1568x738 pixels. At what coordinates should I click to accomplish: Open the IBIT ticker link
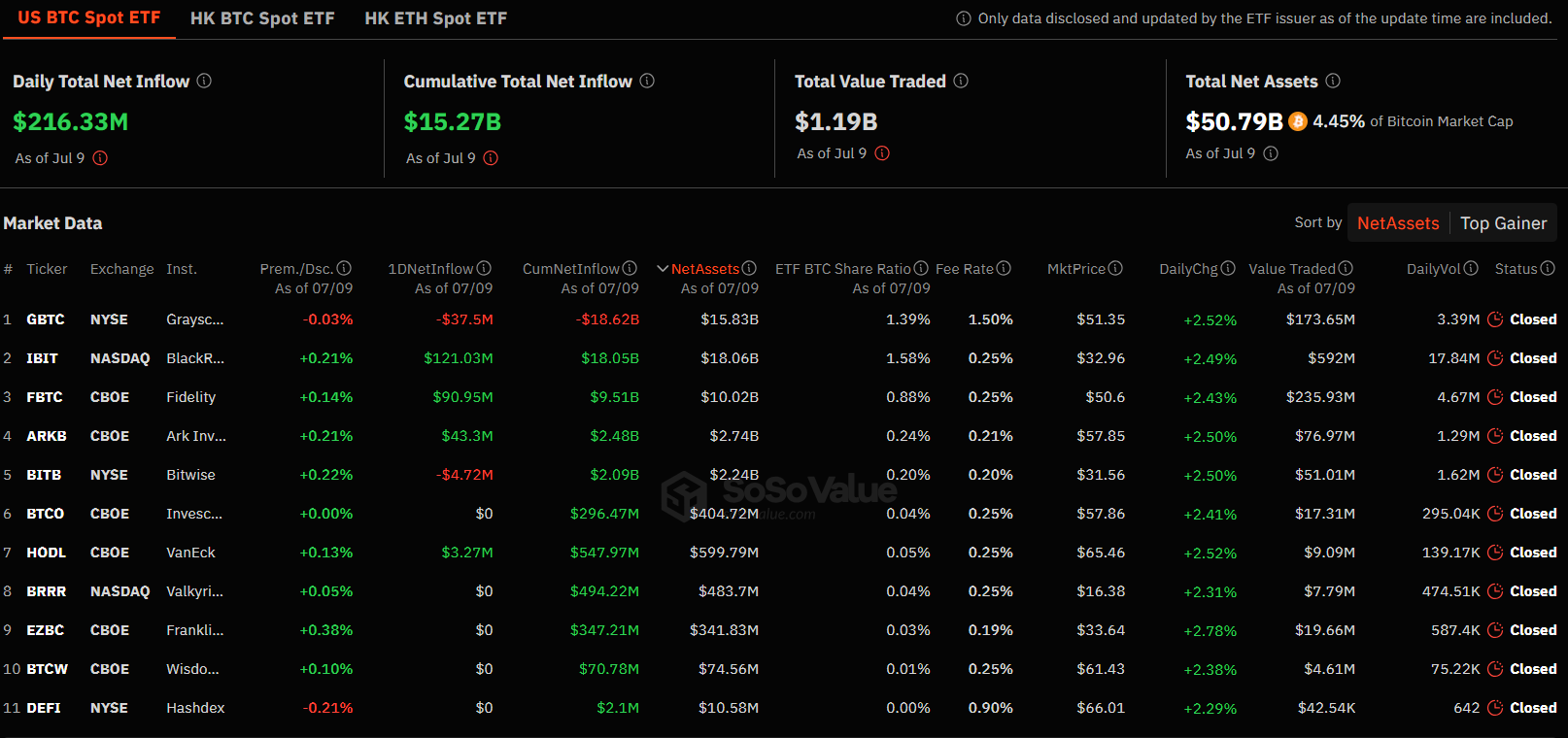point(42,358)
